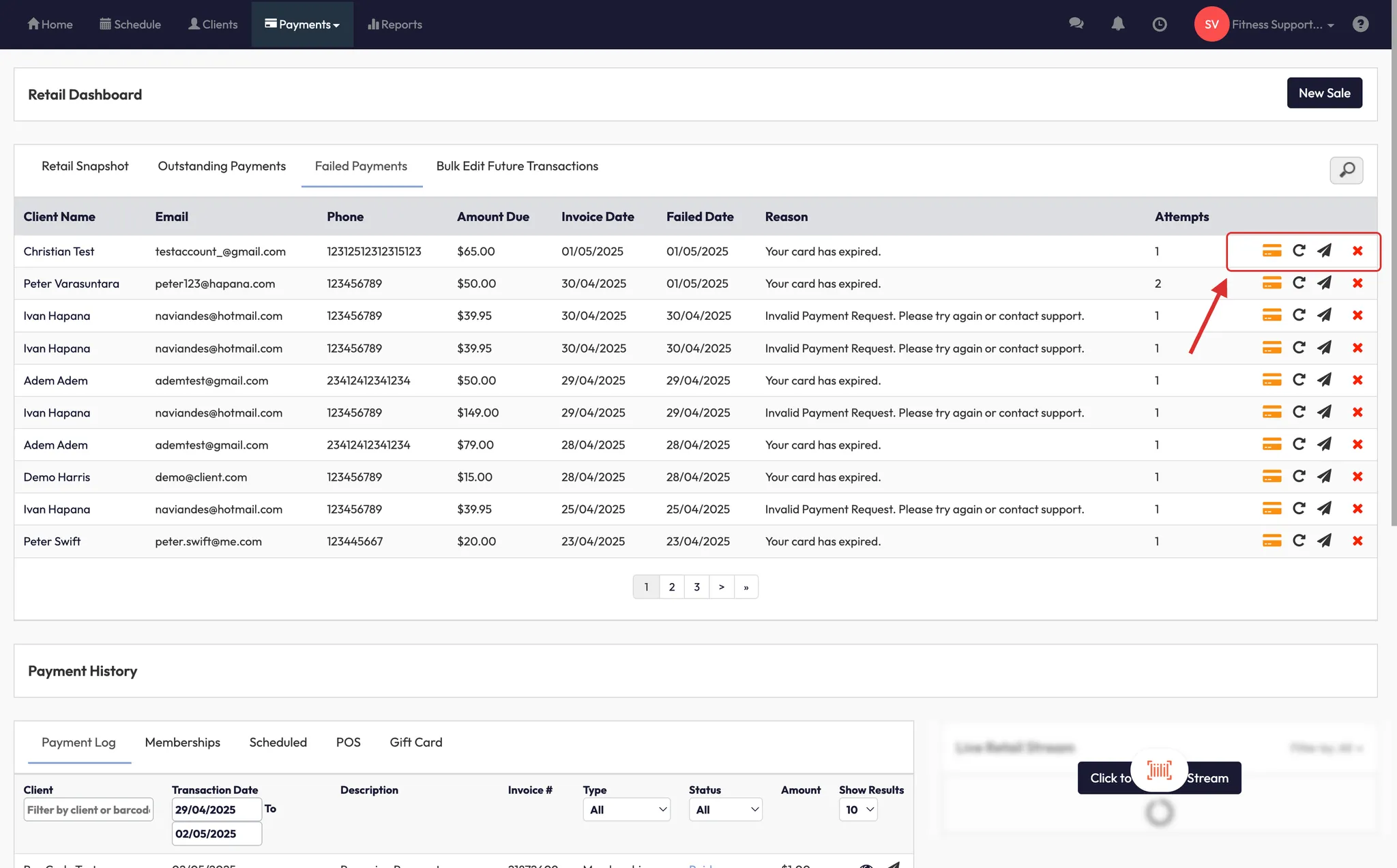This screenshot has height=868, width=1397.
Task: Open the help question mark icon
Action: (1360, 25)
